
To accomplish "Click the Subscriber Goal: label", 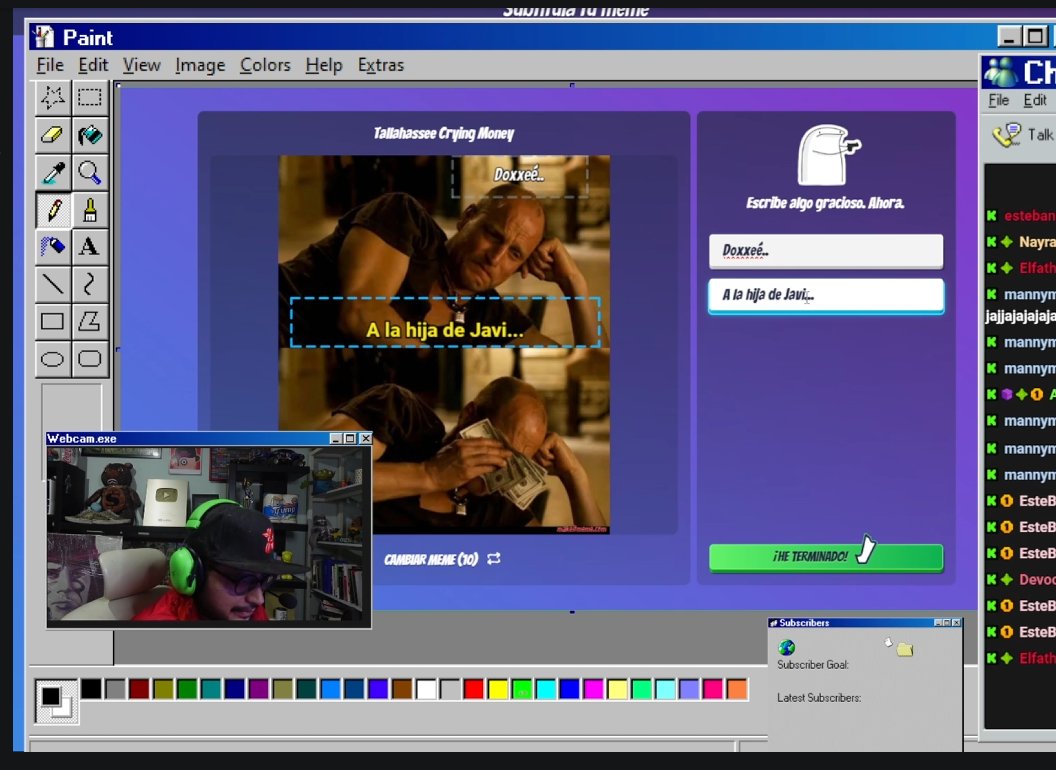I will click(813, 665).
